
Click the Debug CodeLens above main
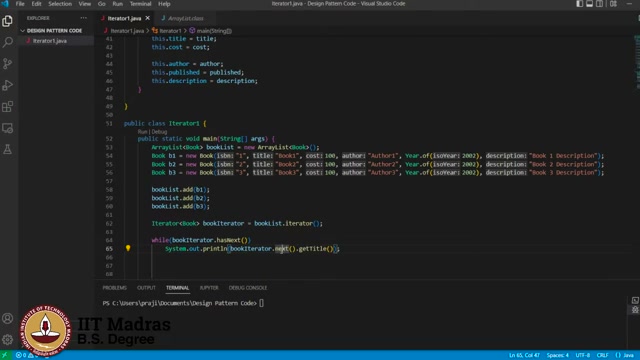159,131
